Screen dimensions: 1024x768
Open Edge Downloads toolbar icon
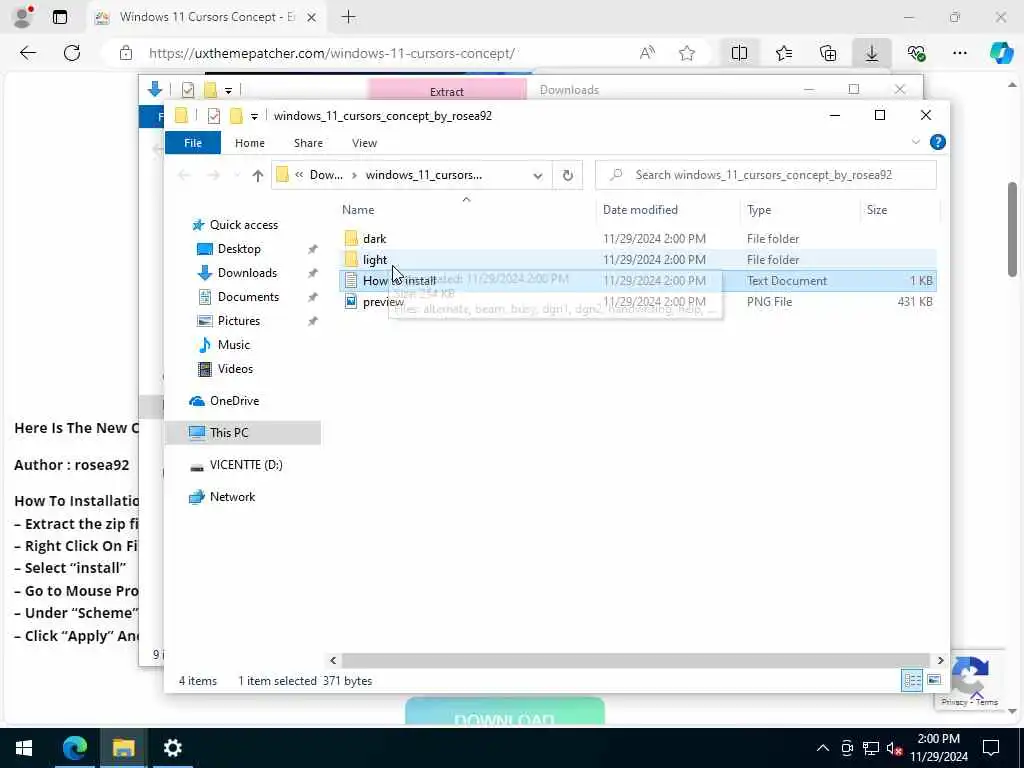pyautogui.click(x=872, y=54)
